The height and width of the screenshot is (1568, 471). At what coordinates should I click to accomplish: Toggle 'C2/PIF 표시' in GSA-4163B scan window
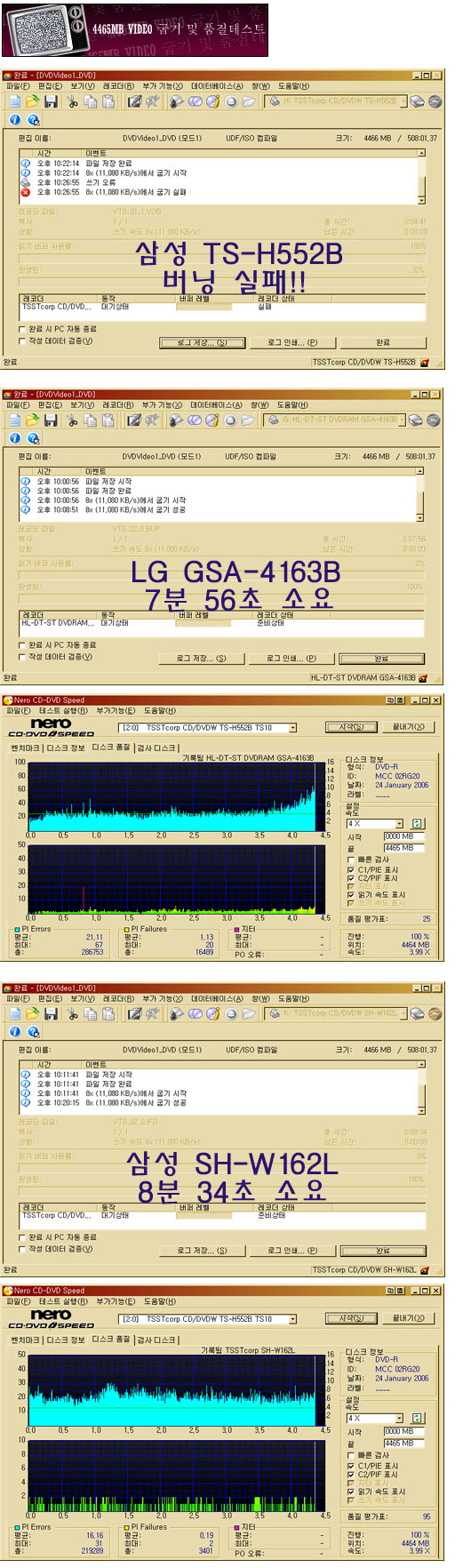[x=350, y=878]
